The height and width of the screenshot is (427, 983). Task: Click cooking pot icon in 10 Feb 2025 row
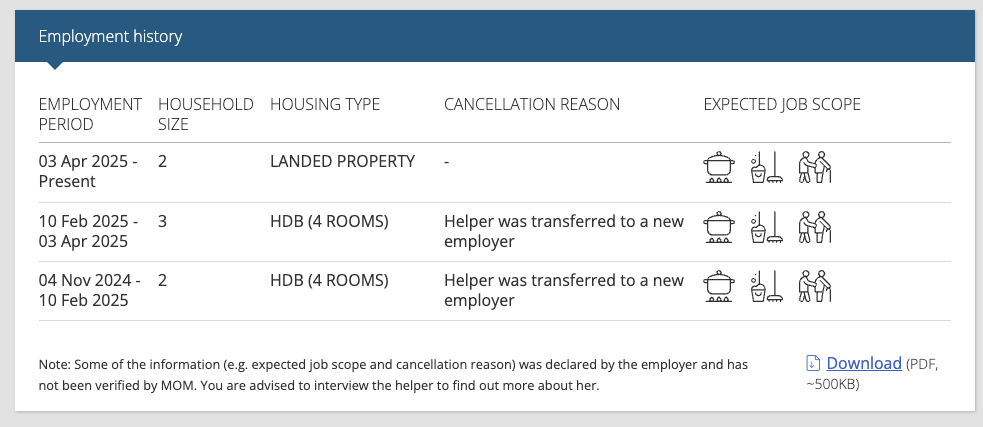click(x=719, y=227)
